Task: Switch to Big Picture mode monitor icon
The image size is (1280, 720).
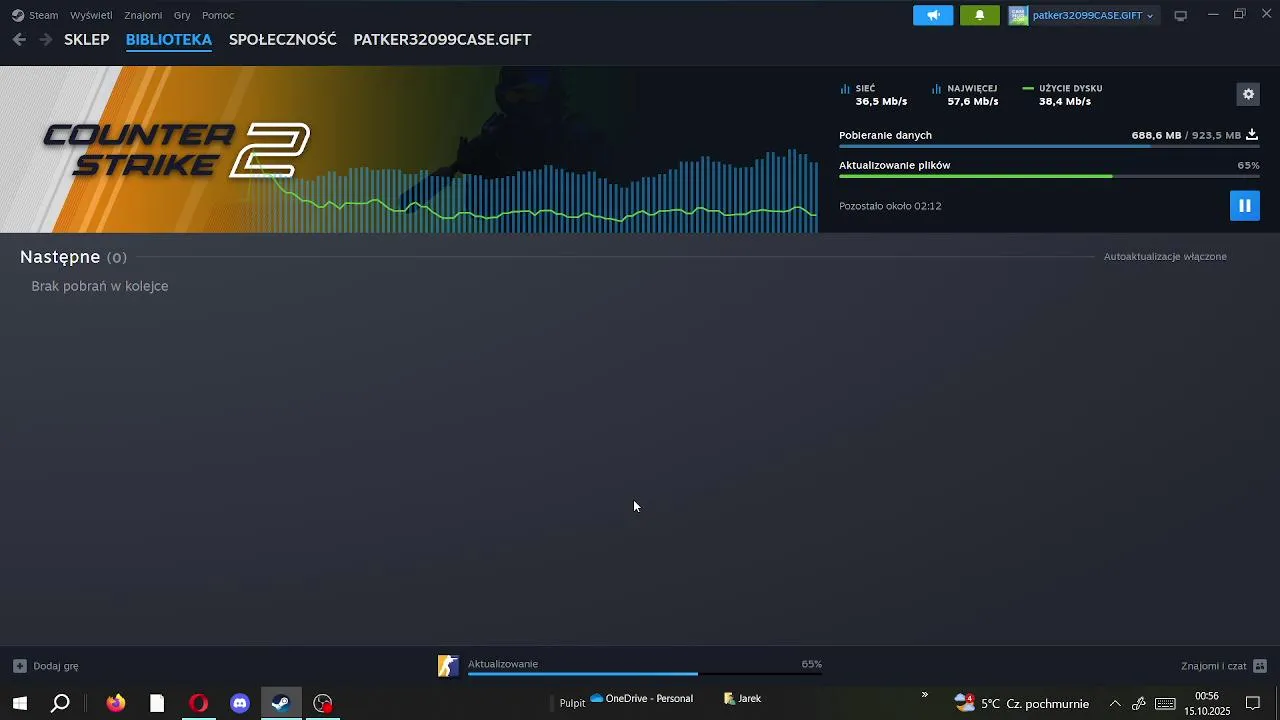Action: pyautogui.click(x=1181, y=15)
